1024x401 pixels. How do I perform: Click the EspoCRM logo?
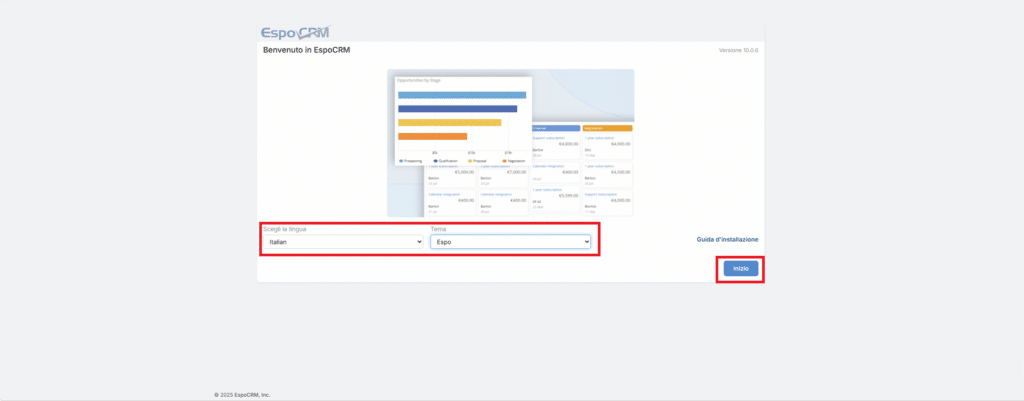tap(296, 33)
